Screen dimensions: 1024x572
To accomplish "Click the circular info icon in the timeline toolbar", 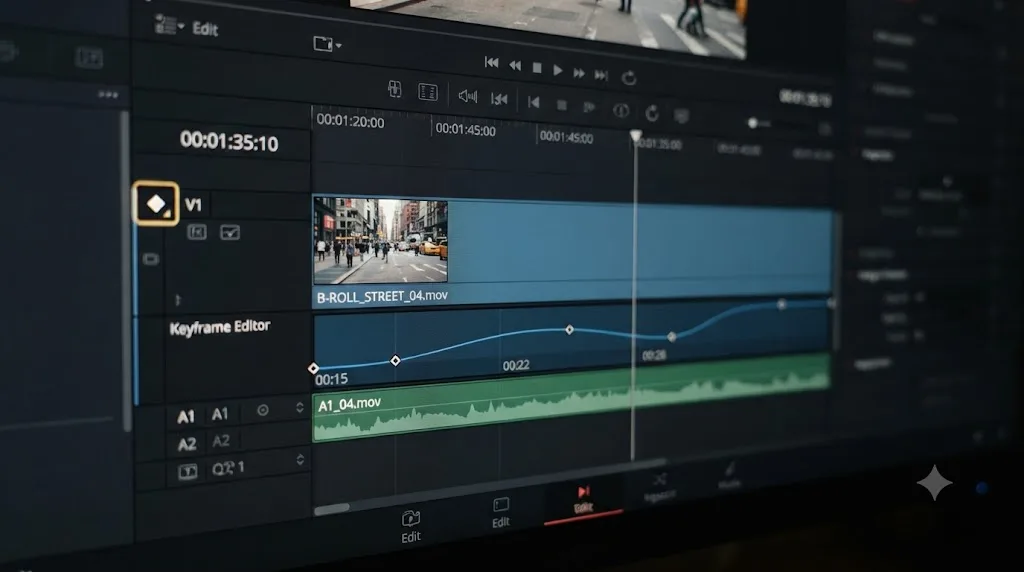I will (621, 110).
